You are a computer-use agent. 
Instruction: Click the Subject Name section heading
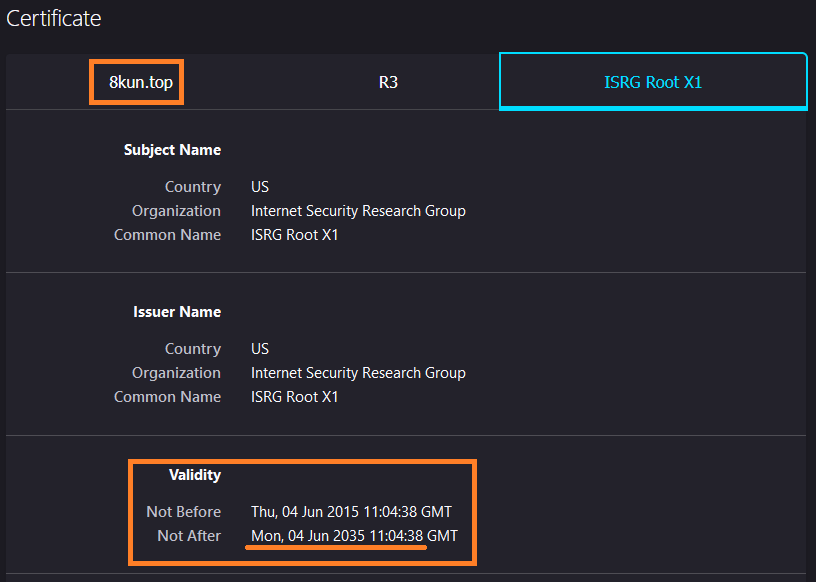click(x=172, y=150)
